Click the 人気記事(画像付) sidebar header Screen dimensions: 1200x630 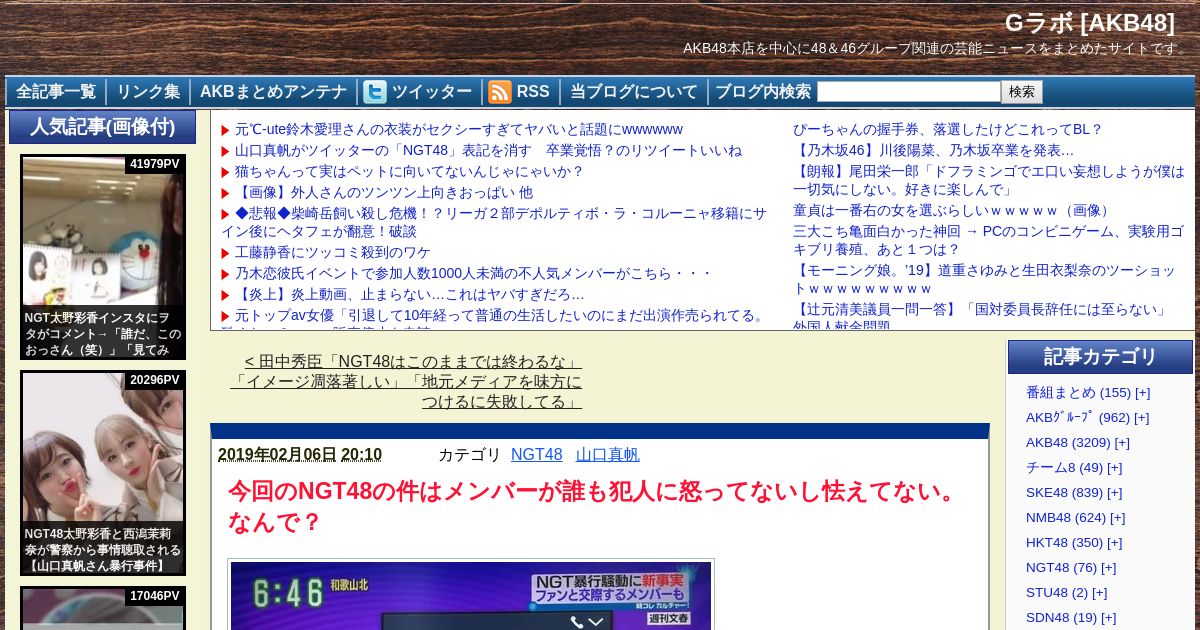click(x=102, y=127)
